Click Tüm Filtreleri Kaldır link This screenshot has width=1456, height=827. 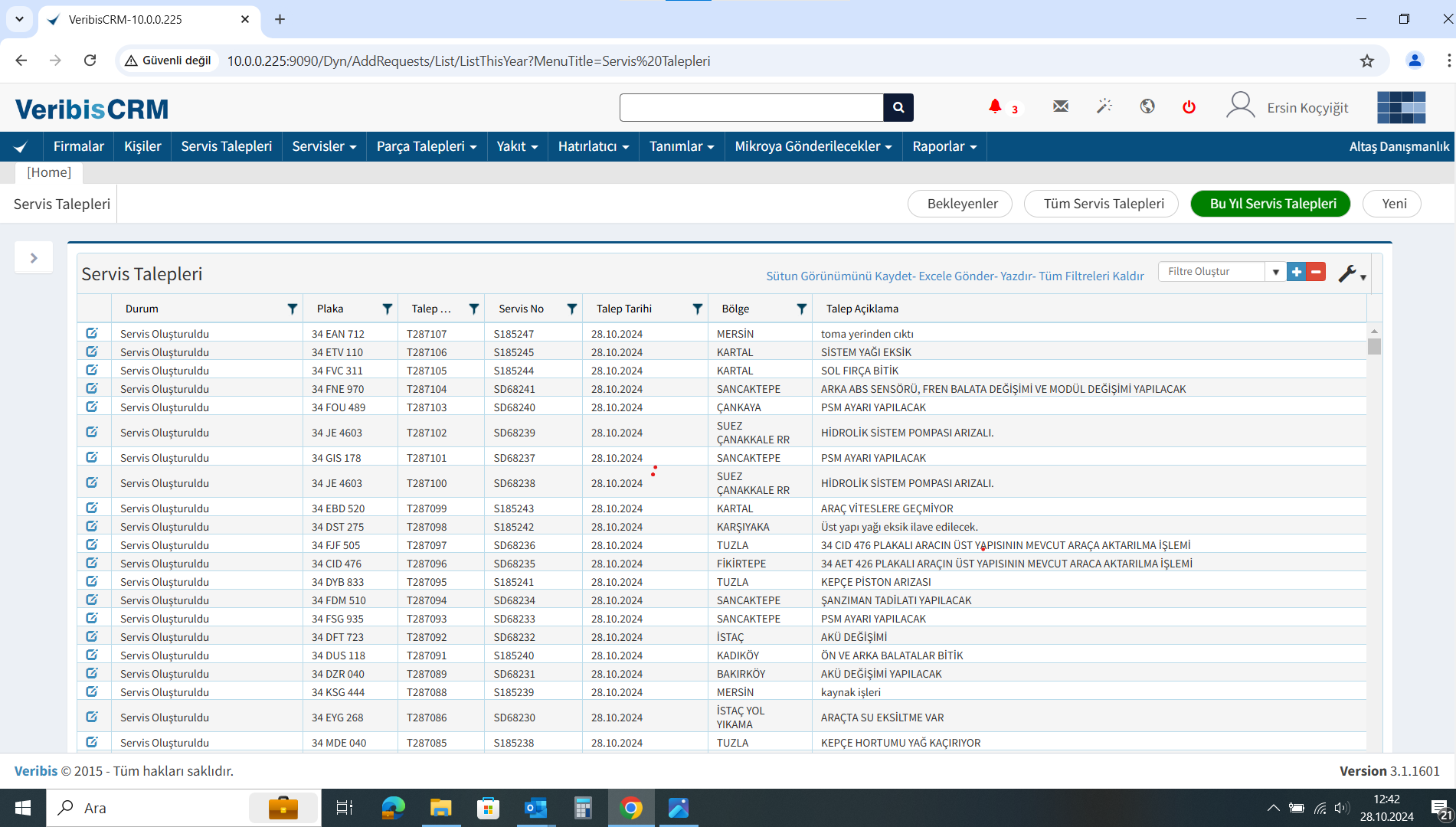(x=1091, y=276)
